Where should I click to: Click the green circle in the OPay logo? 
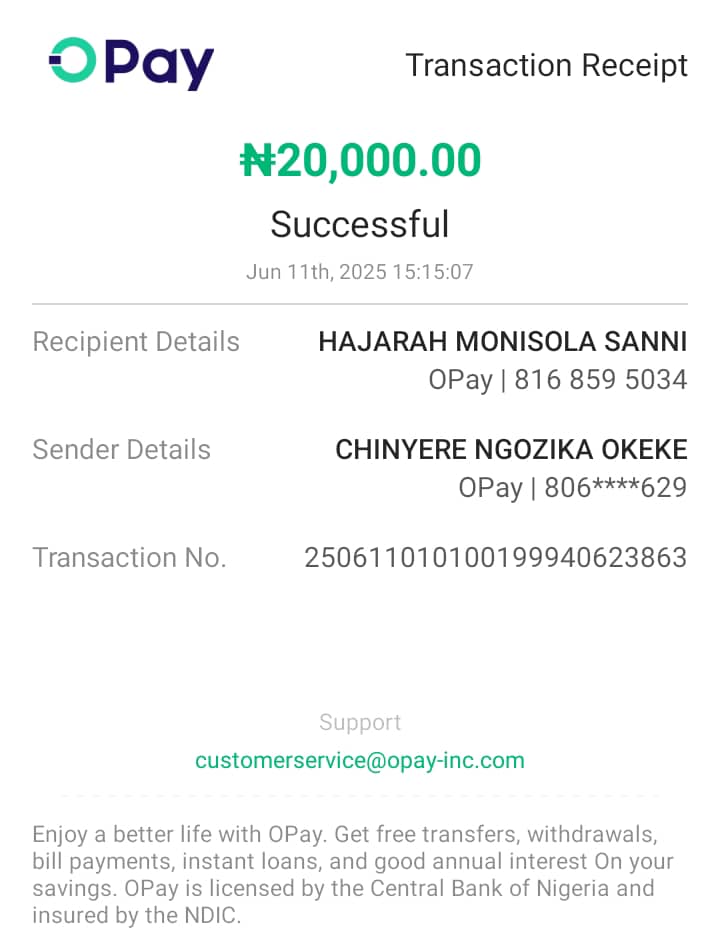pyautogui.click(x=72, y=60)
